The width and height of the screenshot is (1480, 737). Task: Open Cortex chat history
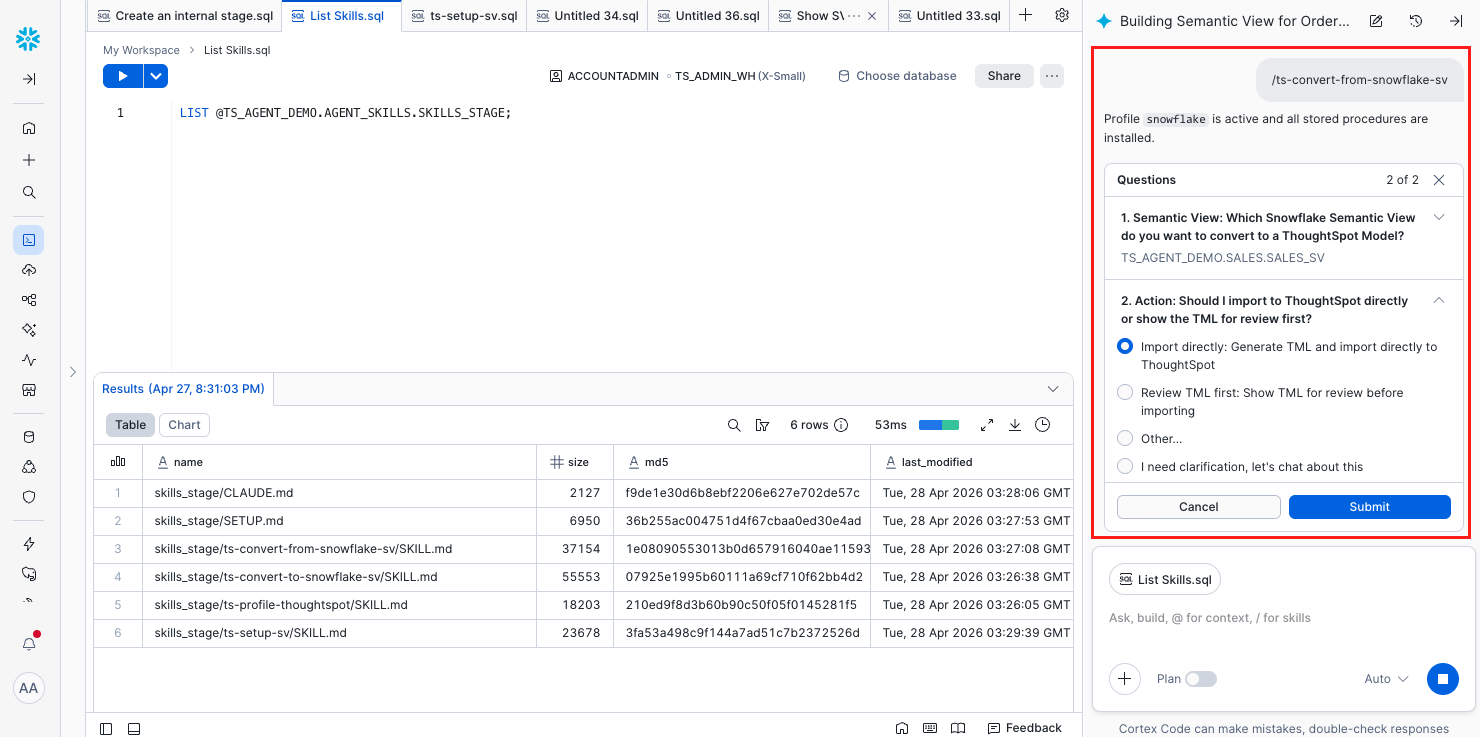[1416, 21]
